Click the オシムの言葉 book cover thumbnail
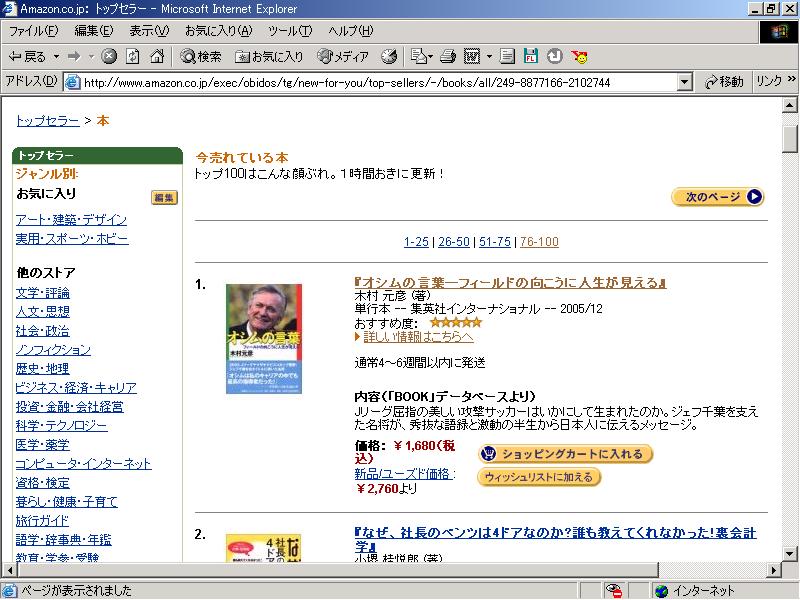This screenshot has height=600, width=800. point(264,339)
